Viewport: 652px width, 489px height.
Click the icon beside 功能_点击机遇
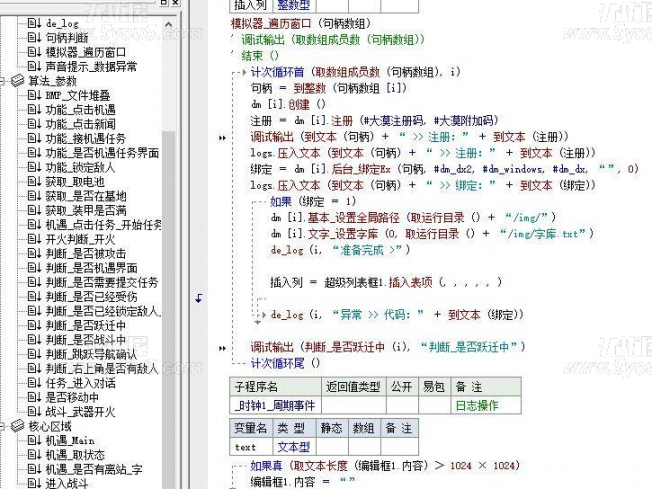[35, 110]
